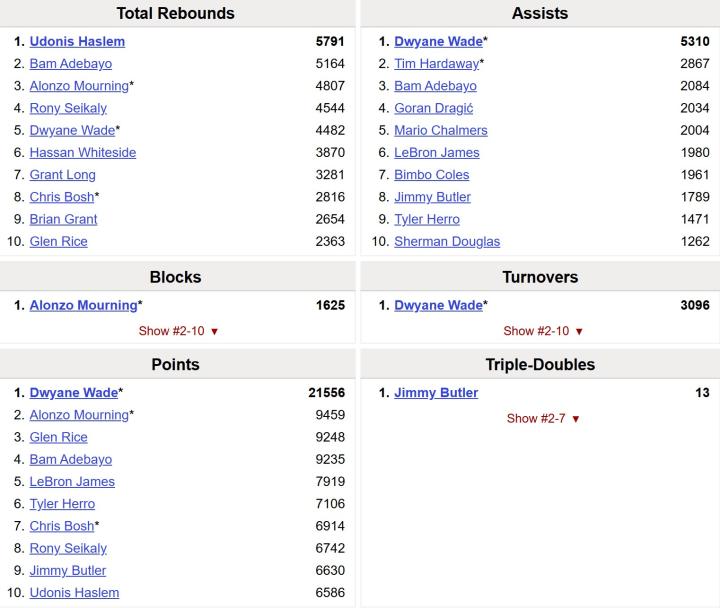Open Hassan Whiteside player page
Image resolution: width=720 pixels, height=608 pixels.
click(82, 153)
